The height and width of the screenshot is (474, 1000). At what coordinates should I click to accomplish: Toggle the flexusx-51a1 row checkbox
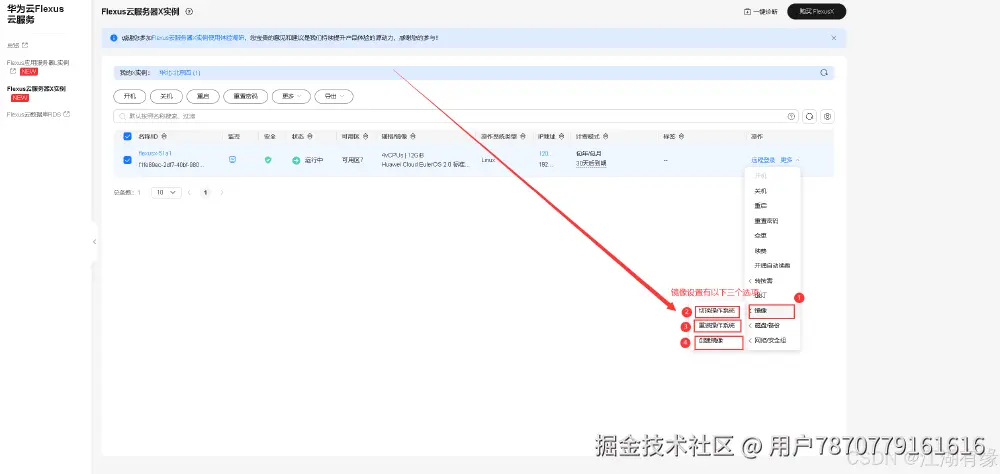127,159
